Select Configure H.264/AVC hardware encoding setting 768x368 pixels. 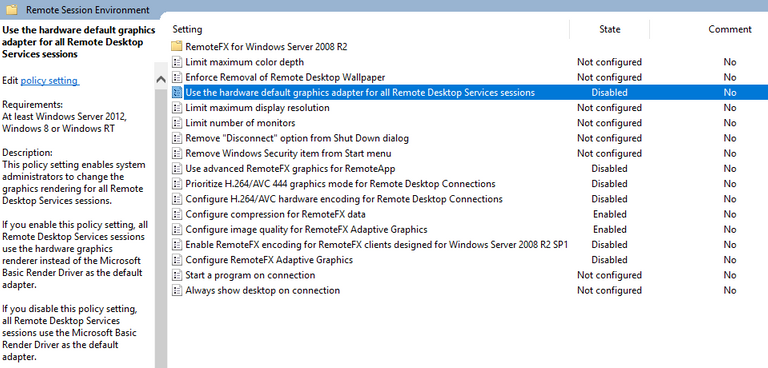tap(344, 199)
